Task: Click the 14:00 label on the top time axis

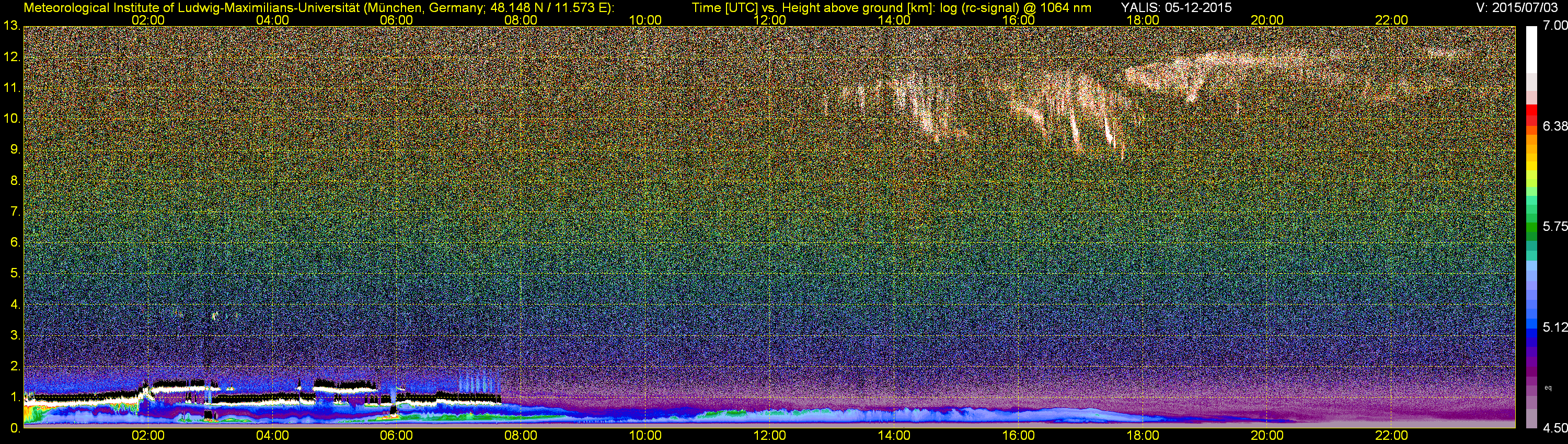Action: coord(894,20)
